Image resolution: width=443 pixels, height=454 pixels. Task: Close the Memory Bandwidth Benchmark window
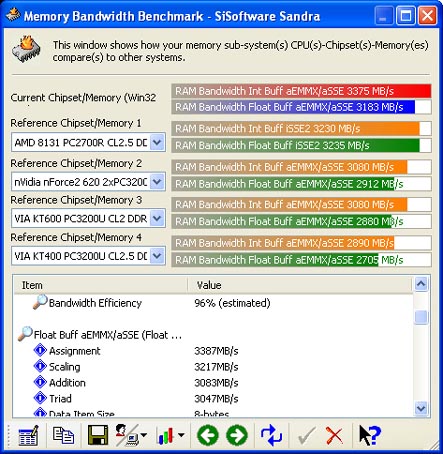(428, 15)
